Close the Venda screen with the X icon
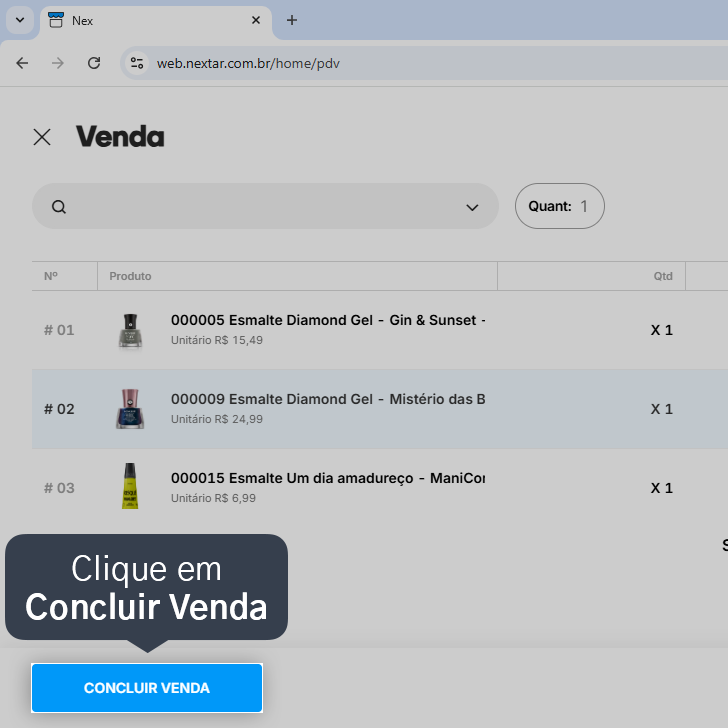Image resolution: width=728 pixels, height=728 pixels. [42, 137]
